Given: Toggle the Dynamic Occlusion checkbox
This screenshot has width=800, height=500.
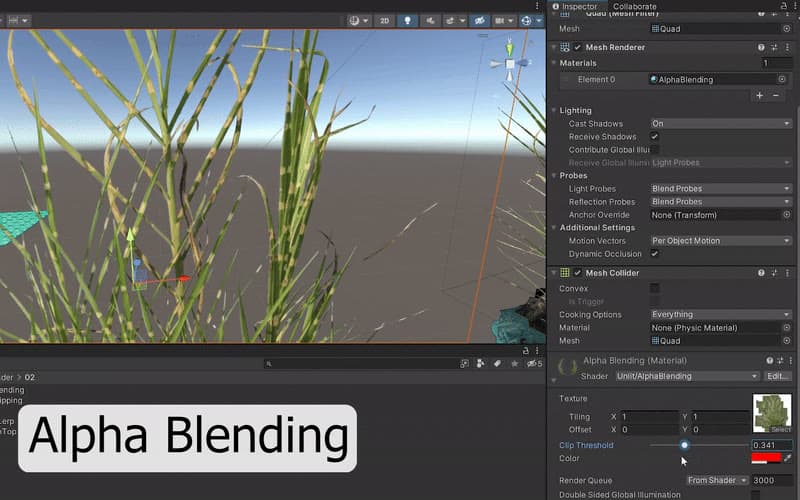Looking at the screenshot, I should click(x=654, y=253).
